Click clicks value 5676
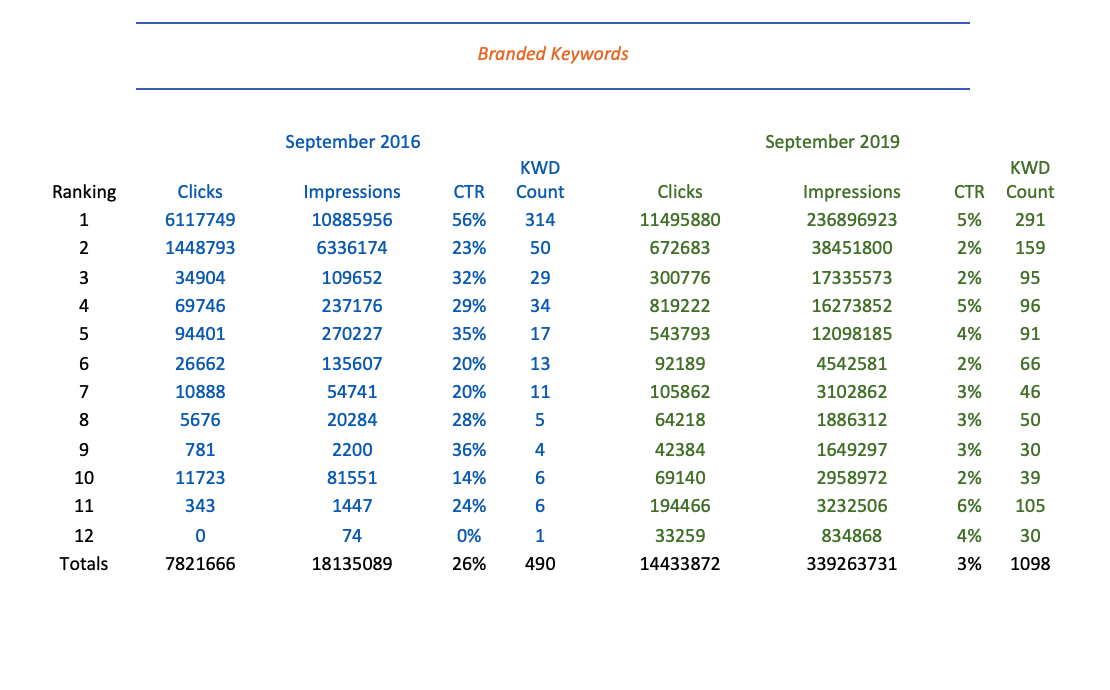 (x=200, y=420)
